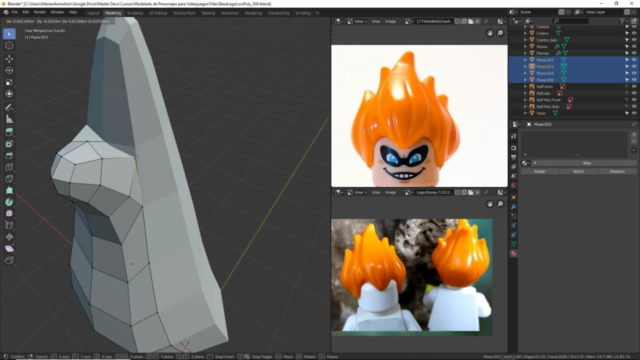
Task: Open the Active Tool properties tab
Action: 513,136
